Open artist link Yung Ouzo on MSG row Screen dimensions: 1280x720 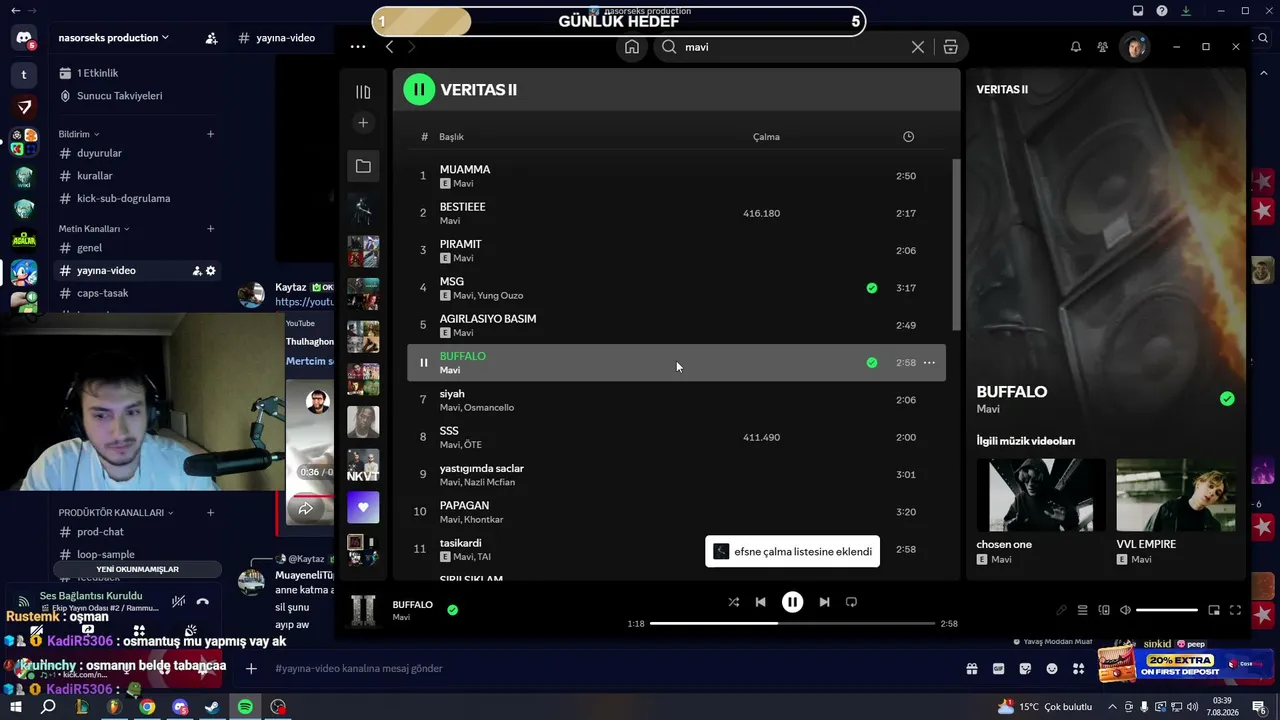point(500,296)
